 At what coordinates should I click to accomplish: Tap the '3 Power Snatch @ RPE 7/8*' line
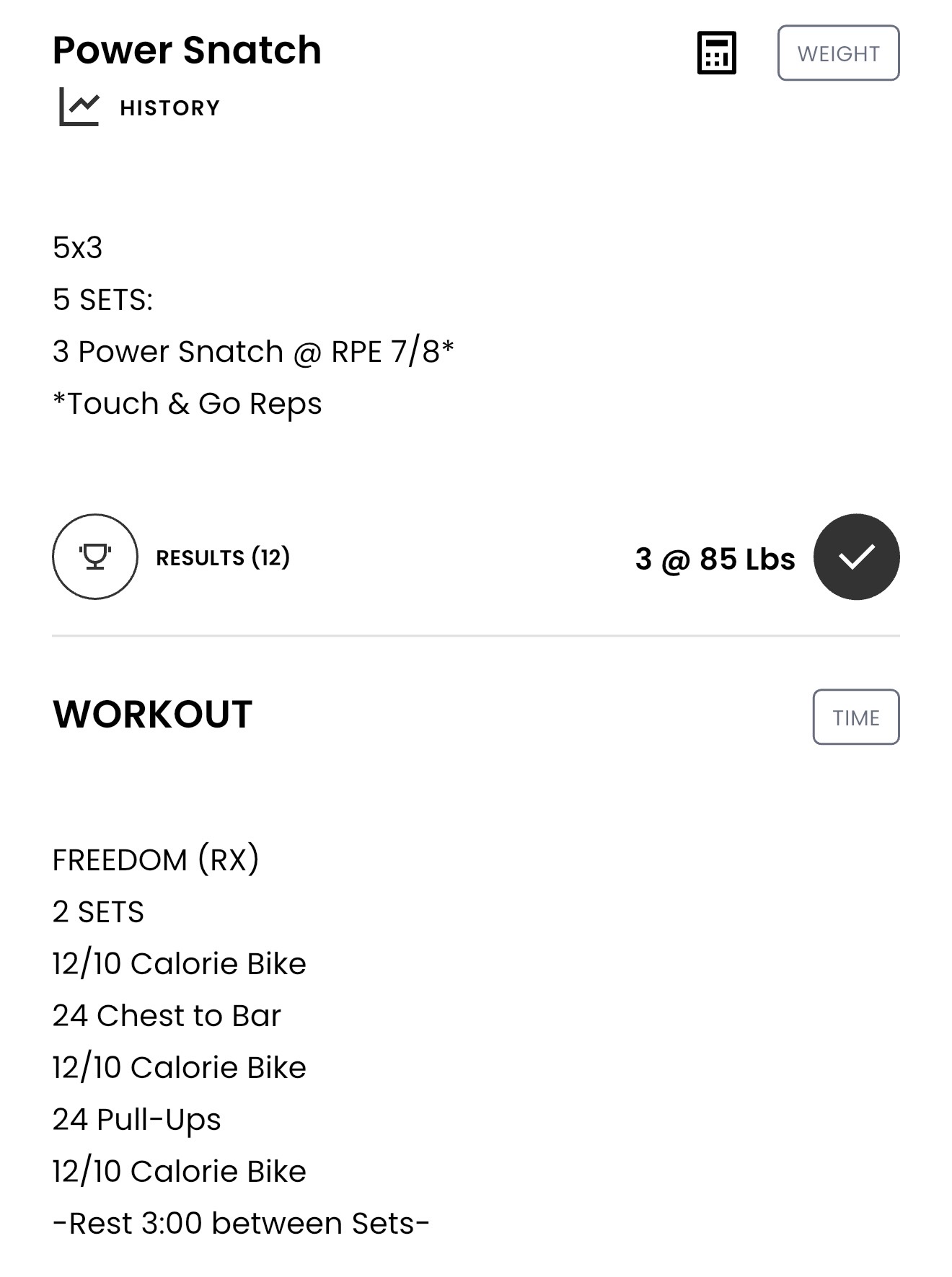click(253, 352)
